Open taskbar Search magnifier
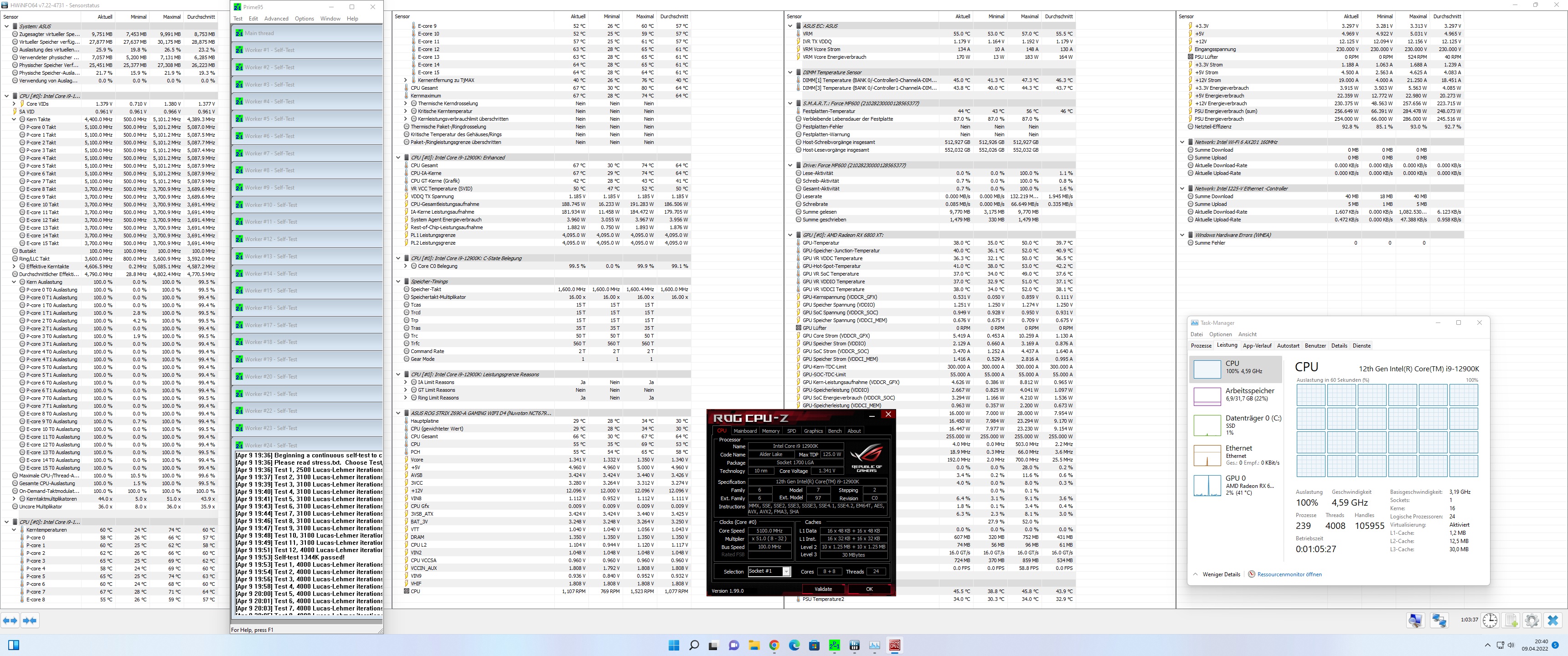The image size is (1568, 656). 694,645
